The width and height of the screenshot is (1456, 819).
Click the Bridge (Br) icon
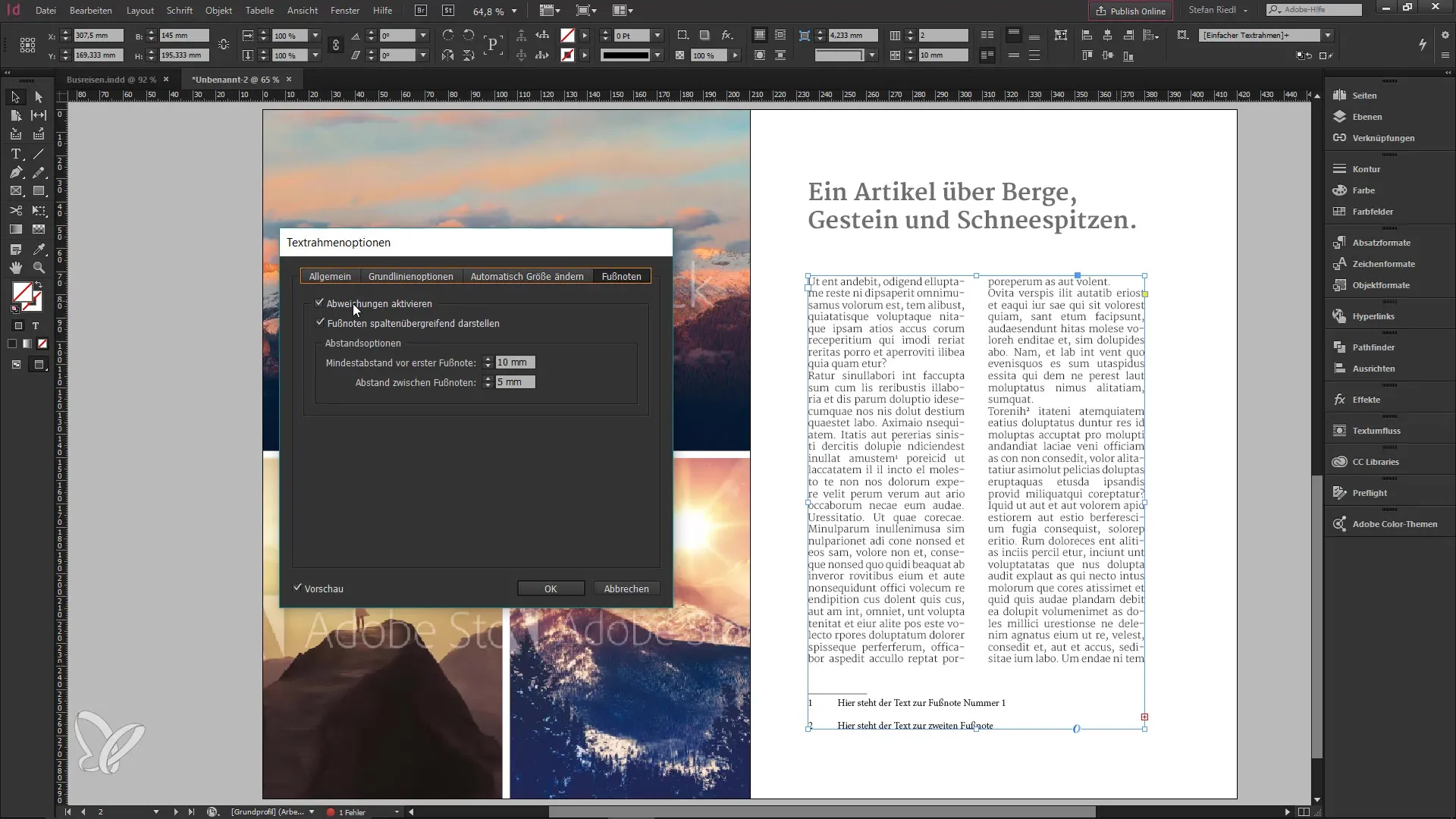[421, 11]
